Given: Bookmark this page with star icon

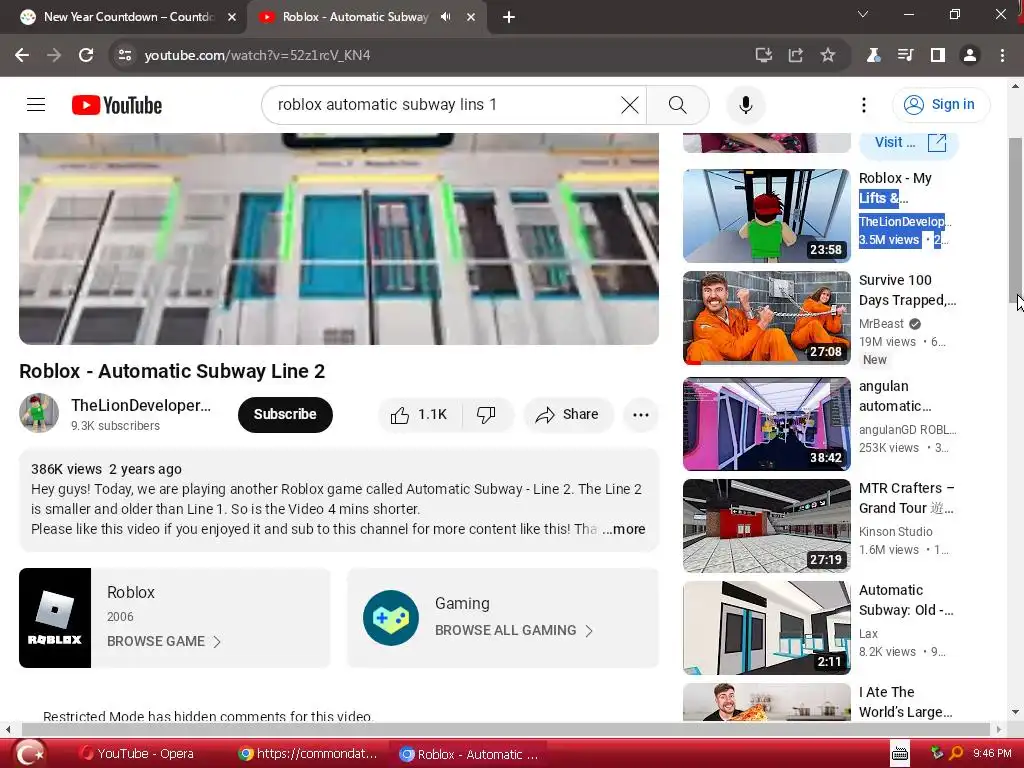Looking at the screenshot, I should pos(828,56).
